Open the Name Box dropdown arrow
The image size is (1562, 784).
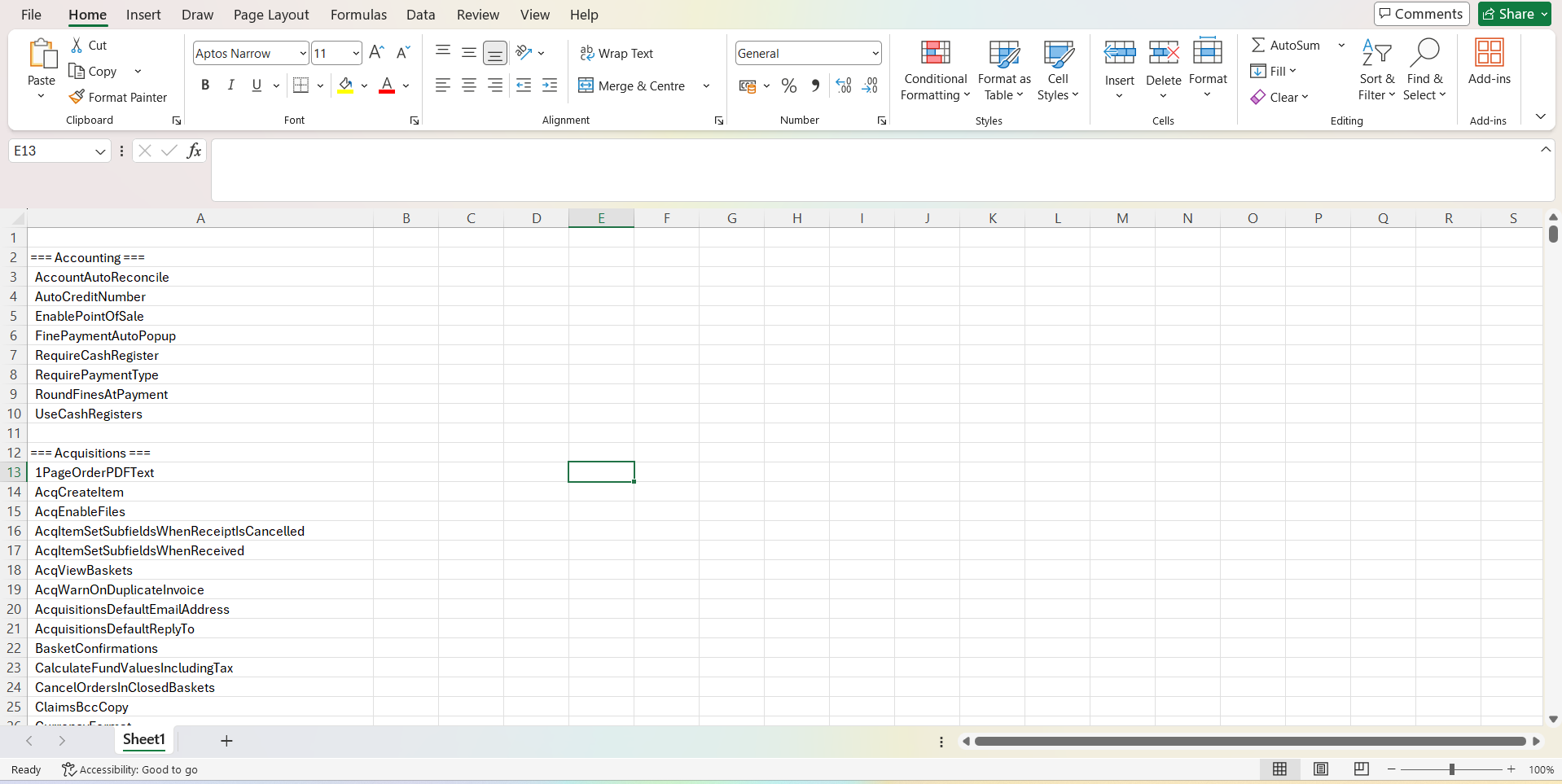pos(100,151)
